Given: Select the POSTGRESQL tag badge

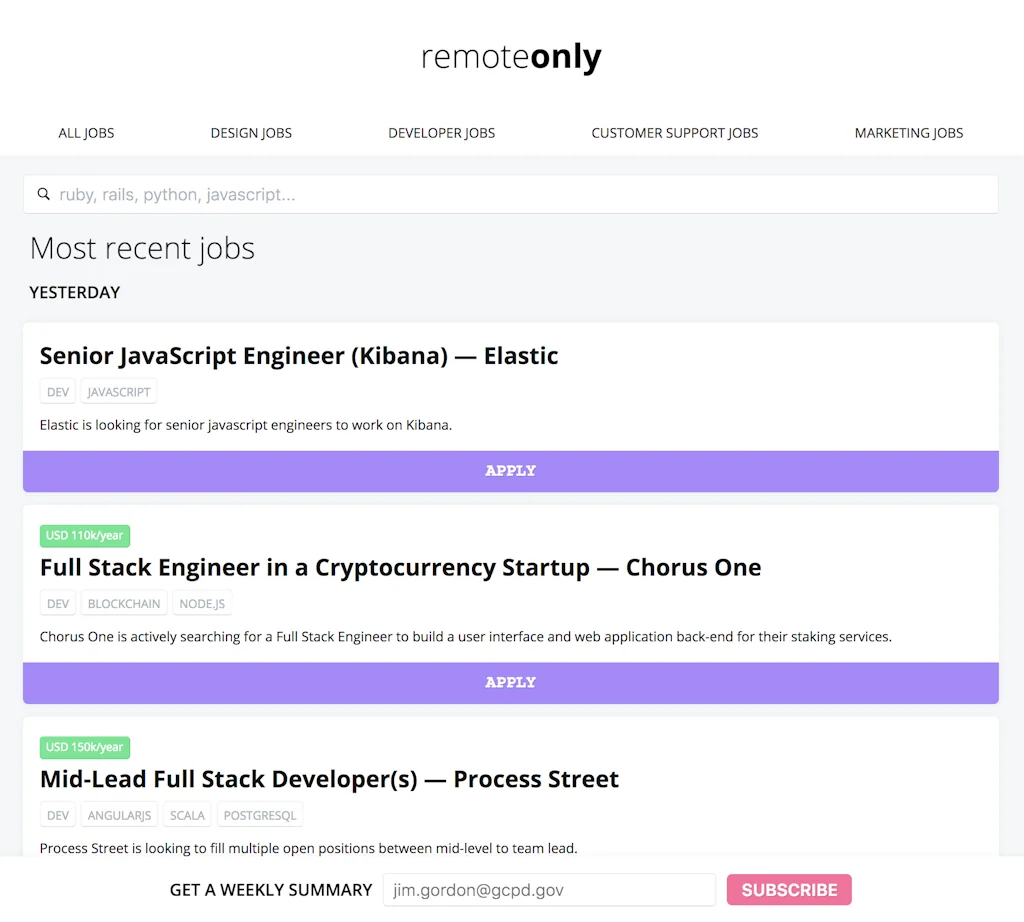Looking at the screenshot, I should pyautogui.click(x=259, y=814).
